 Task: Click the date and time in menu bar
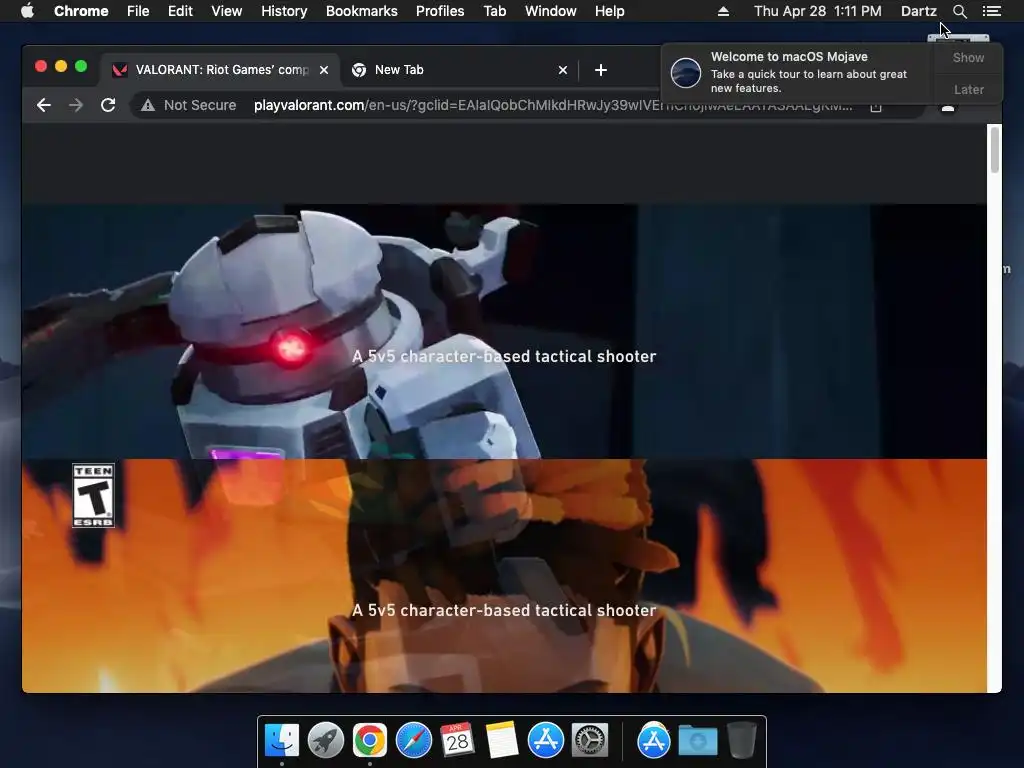point(818,11)
